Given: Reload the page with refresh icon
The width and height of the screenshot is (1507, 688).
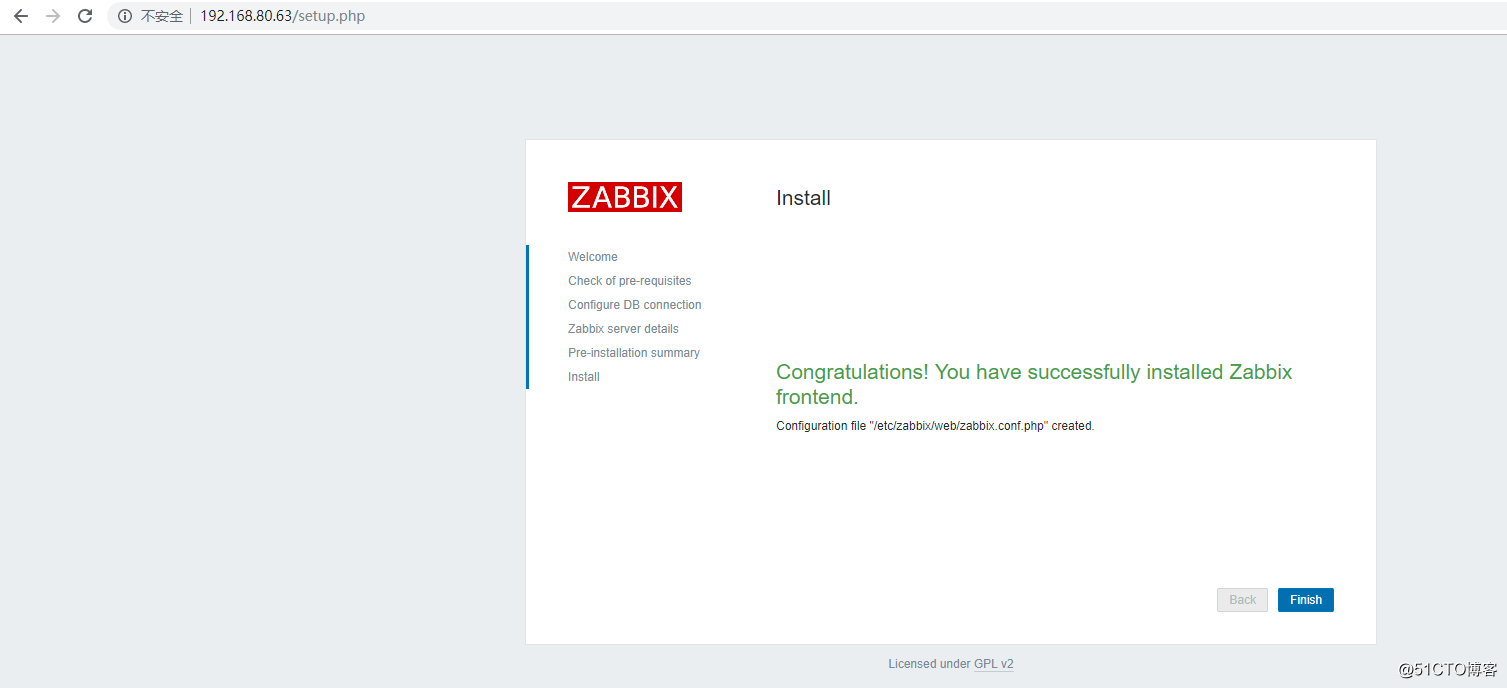Looking at the screenshot, I should (86, 16).
